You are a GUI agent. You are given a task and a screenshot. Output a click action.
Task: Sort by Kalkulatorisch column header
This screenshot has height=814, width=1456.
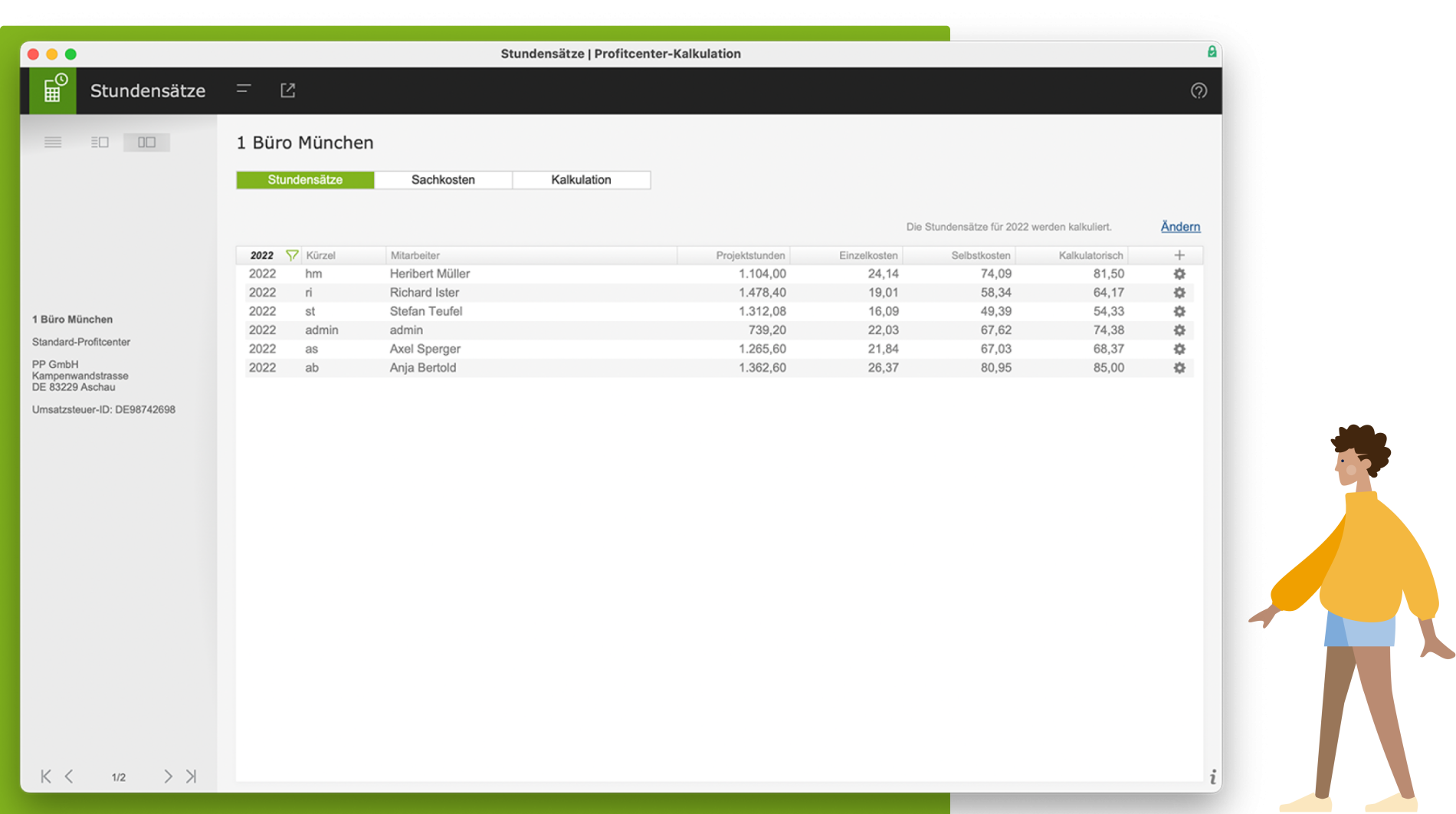tap(1090, 255)
